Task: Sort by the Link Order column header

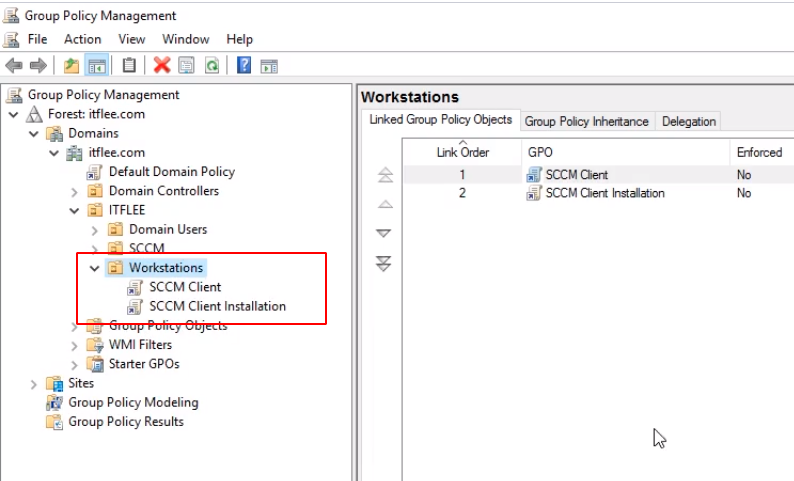Action: tap(462, 152)
